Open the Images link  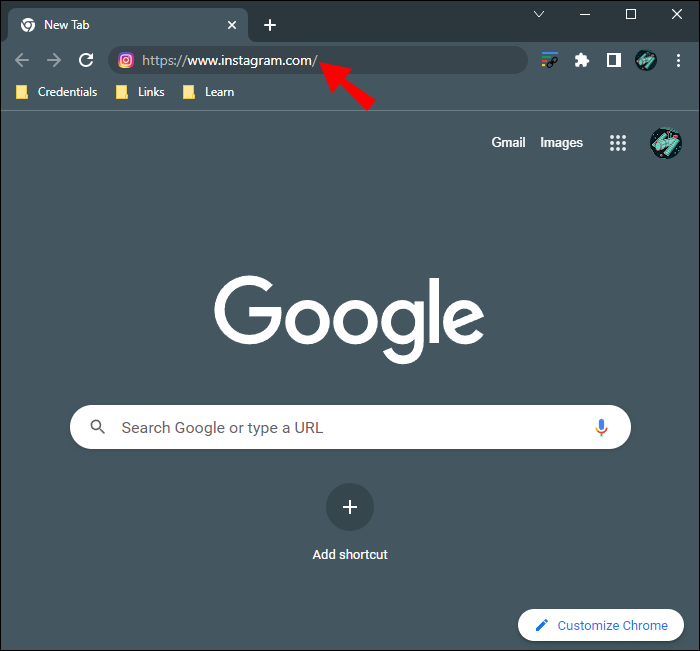(561, 142)
